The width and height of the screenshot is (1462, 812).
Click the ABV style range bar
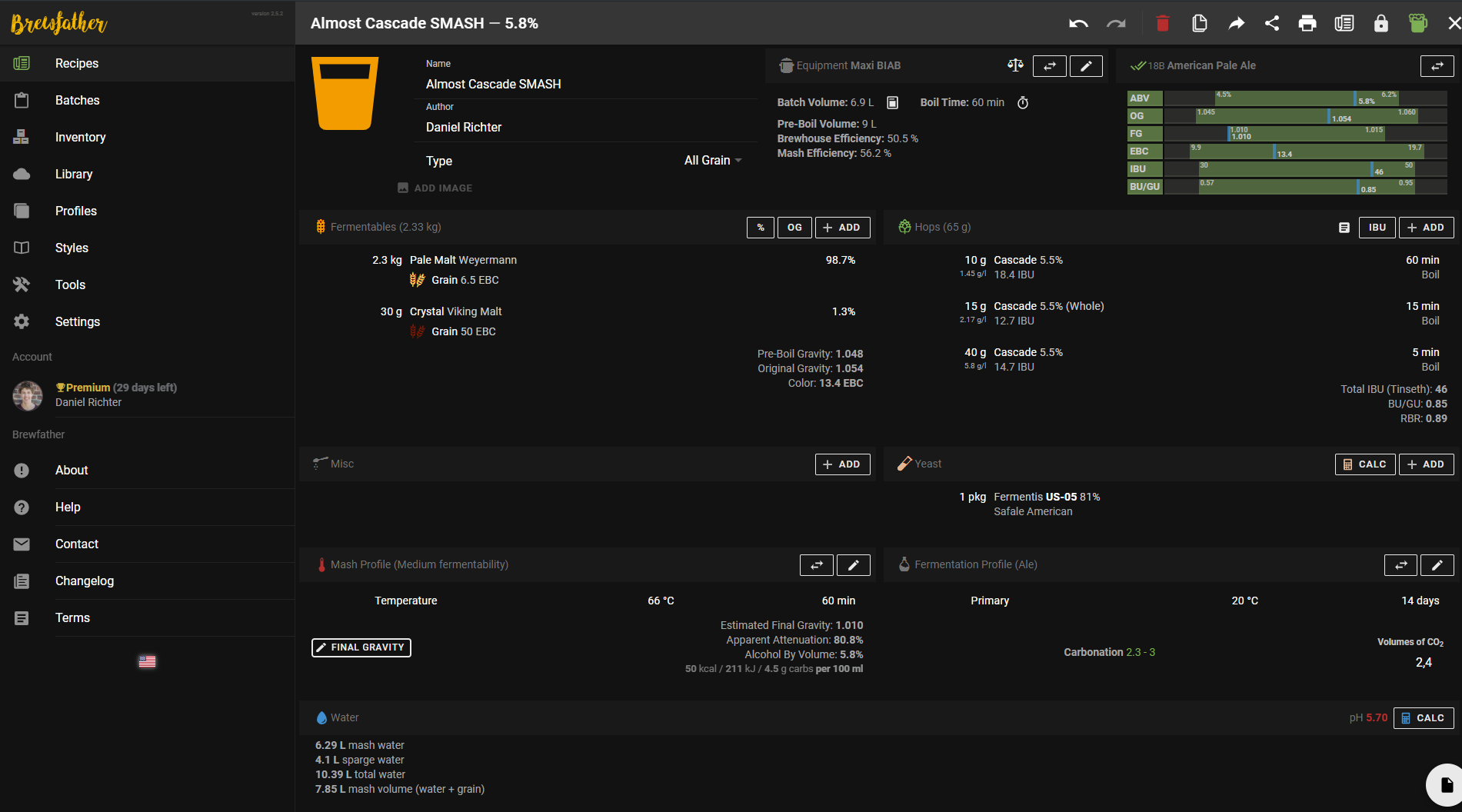1304,98
